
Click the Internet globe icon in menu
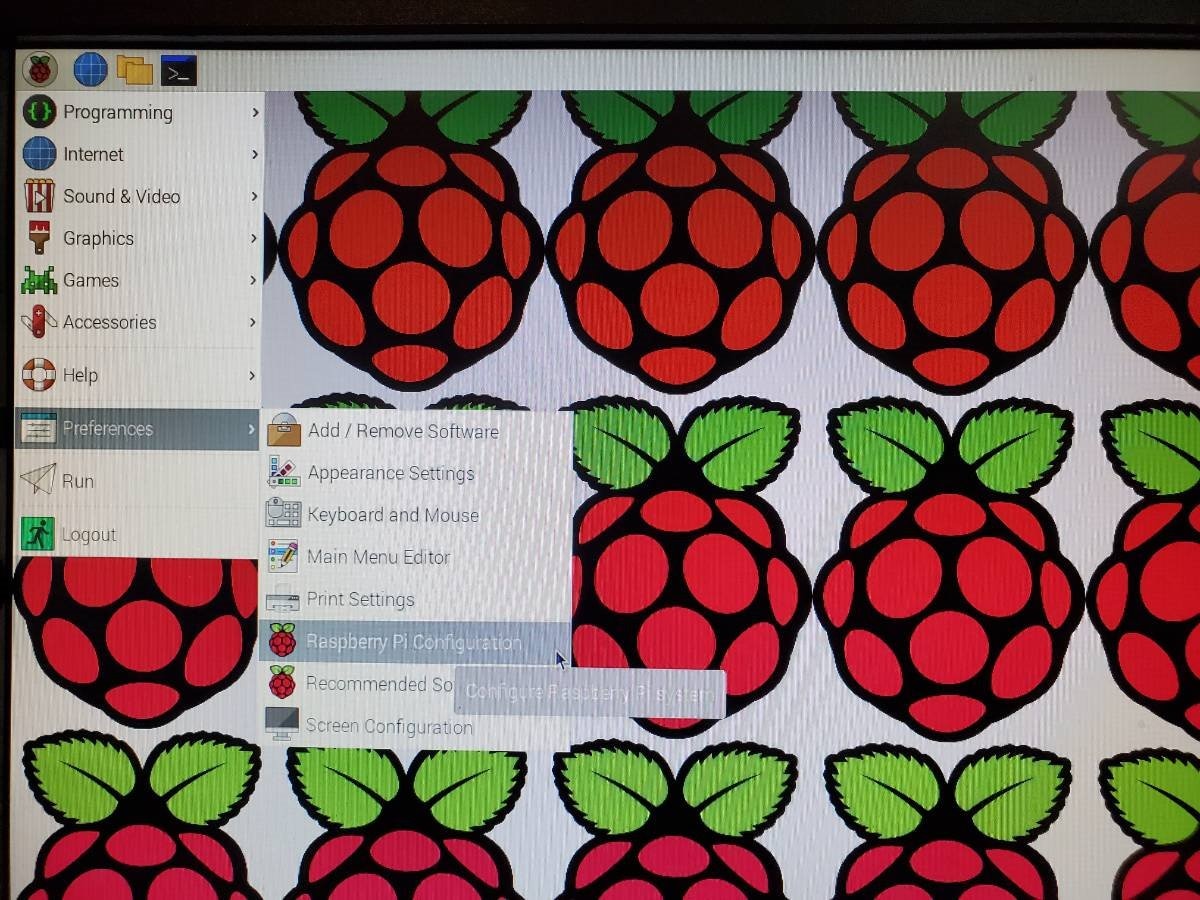point(39,154)
